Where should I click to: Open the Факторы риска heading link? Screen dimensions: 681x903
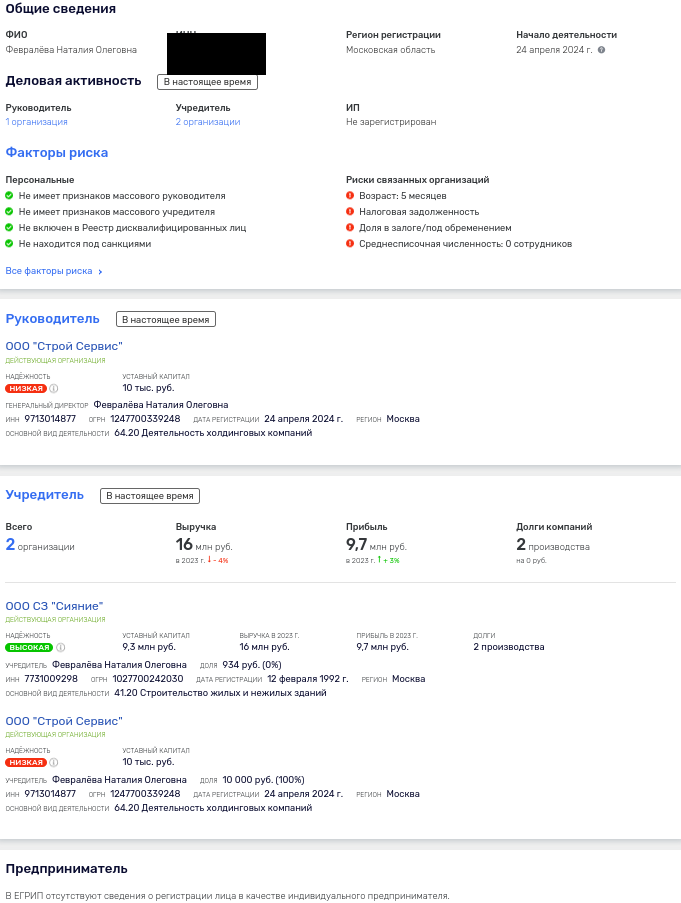[57, 153]
